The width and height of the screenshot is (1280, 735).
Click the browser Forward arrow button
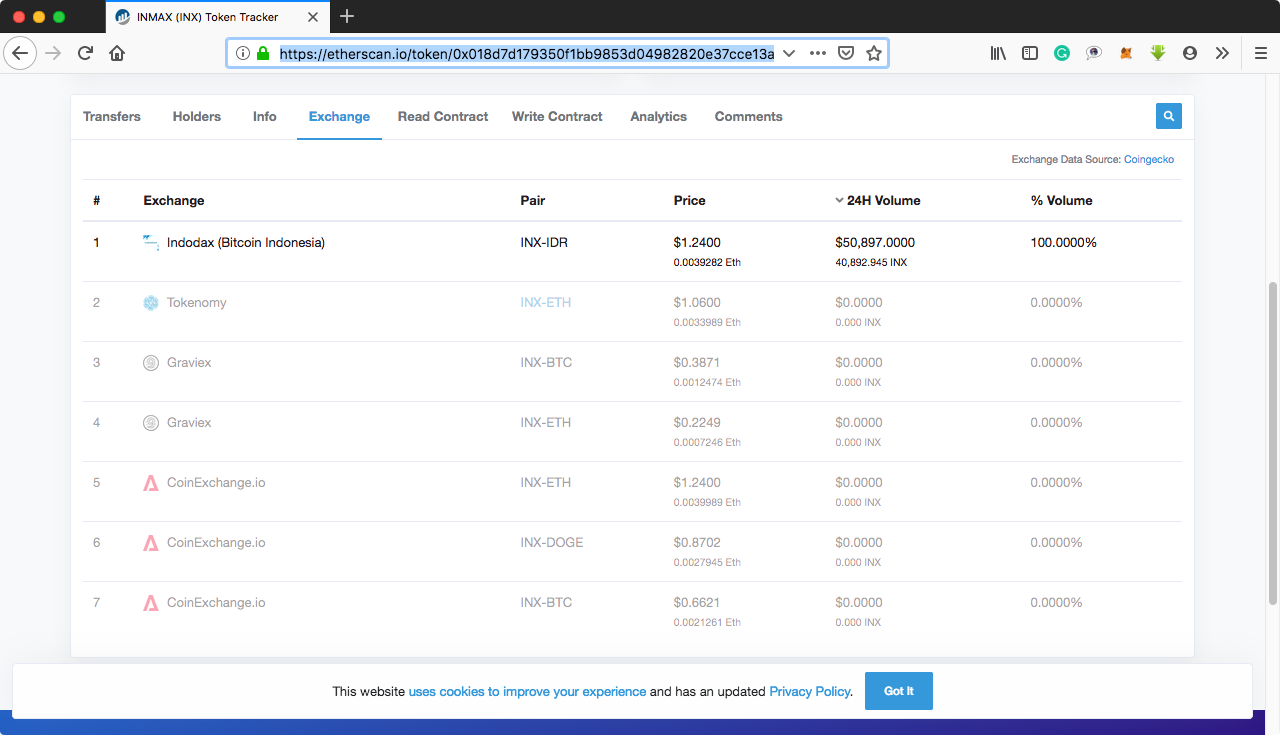(x=54, y=53)
